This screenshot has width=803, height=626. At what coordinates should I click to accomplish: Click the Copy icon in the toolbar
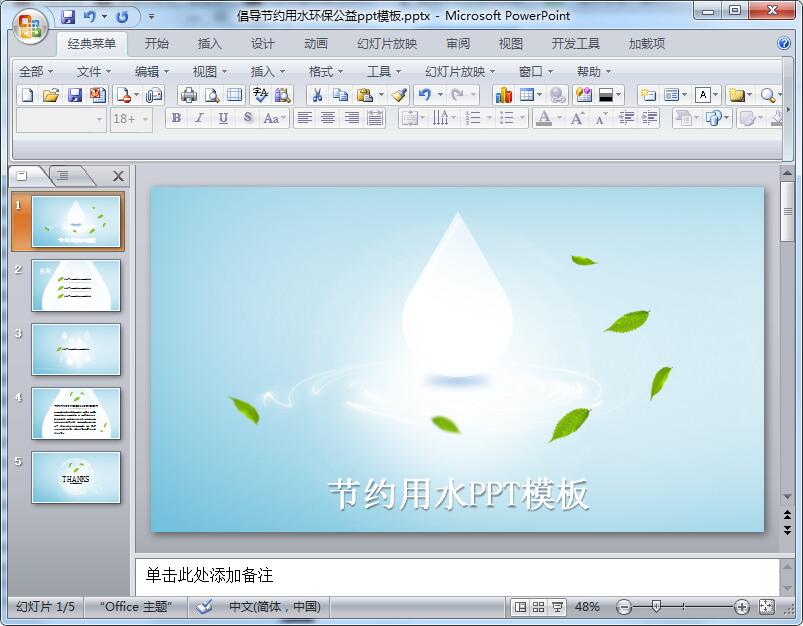pyautogui.click(x=341, y=95)
